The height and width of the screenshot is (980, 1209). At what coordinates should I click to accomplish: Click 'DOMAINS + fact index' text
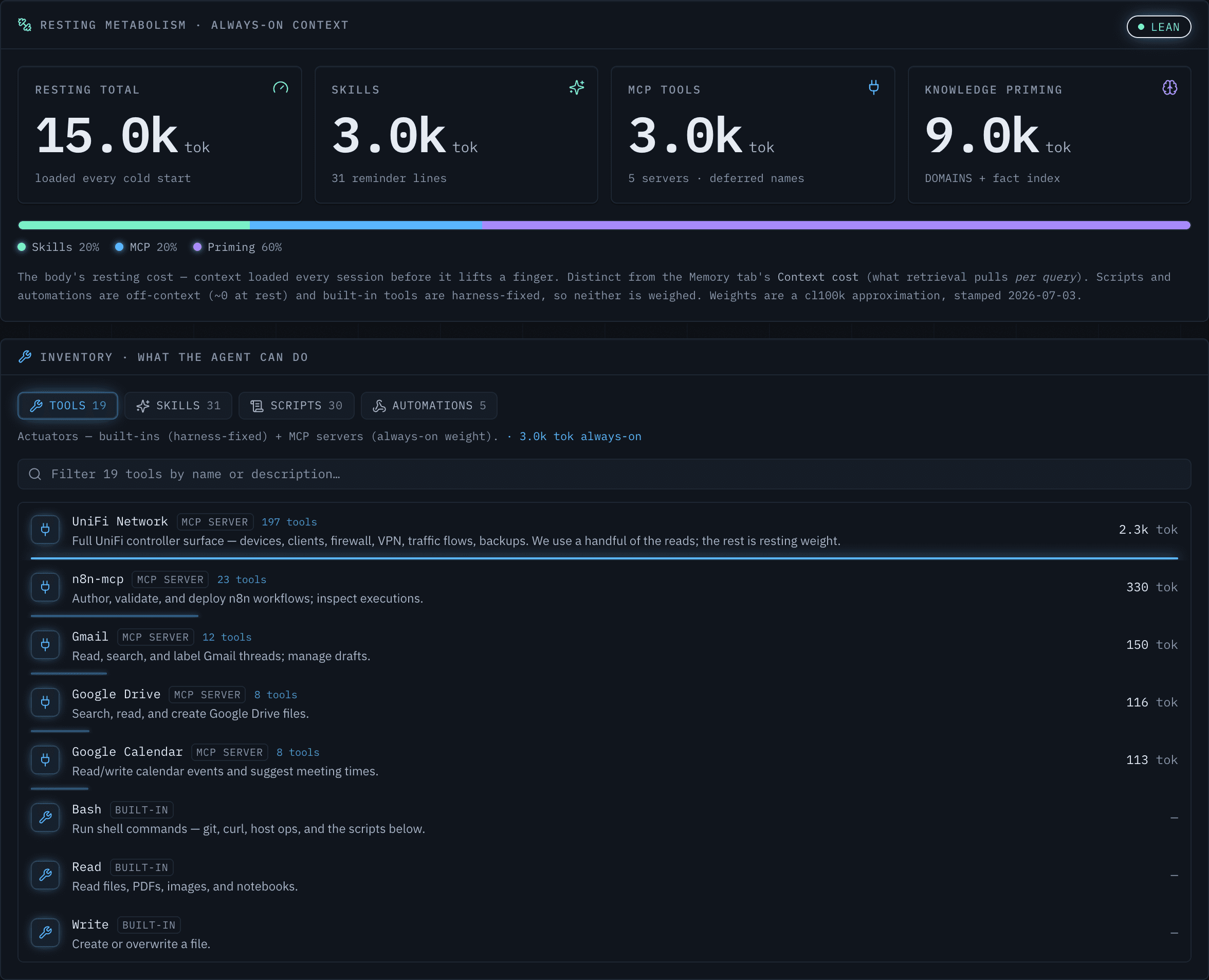(x=992, y=178)
